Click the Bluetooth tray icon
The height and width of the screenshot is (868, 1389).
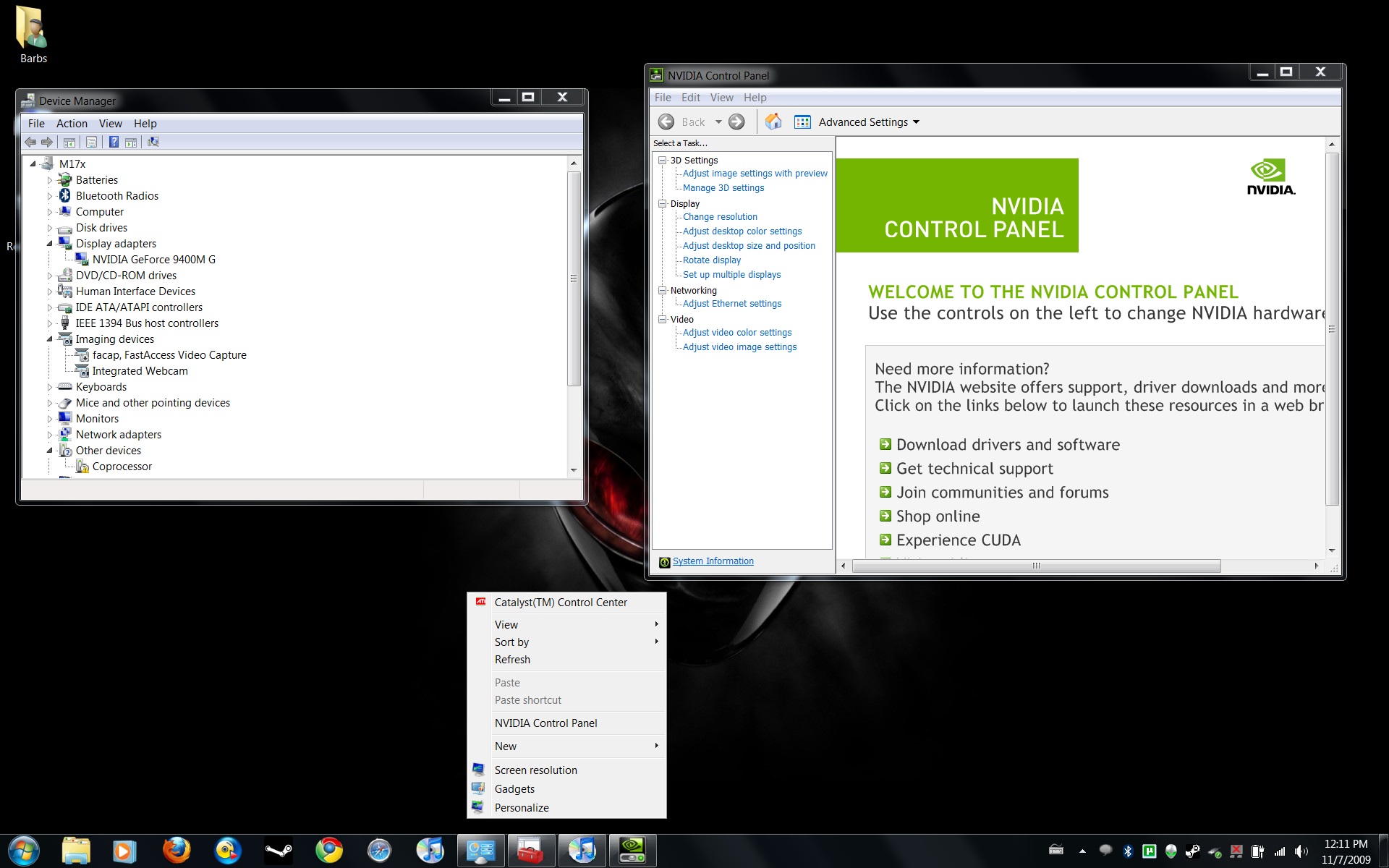pos(1127,851)
